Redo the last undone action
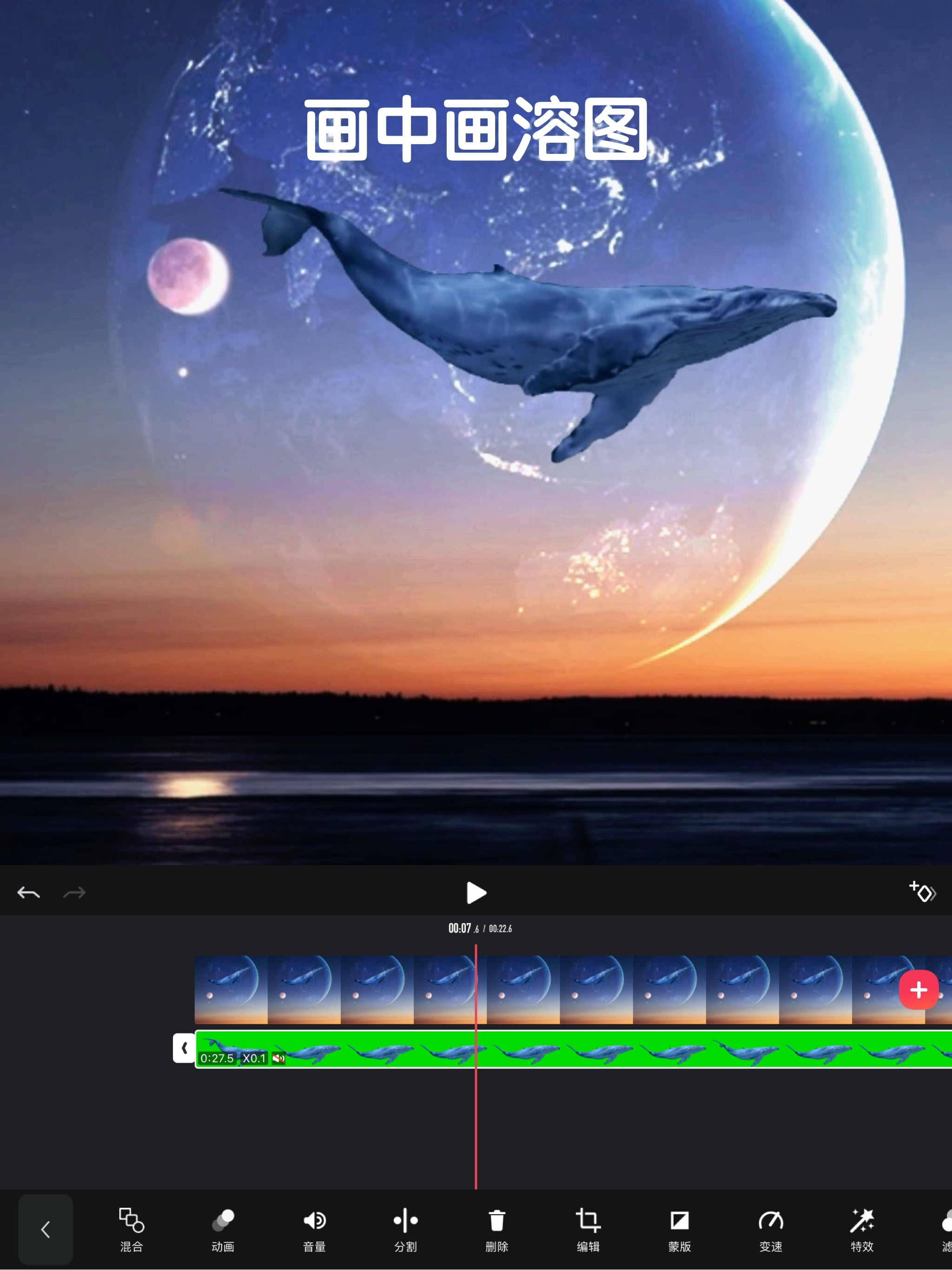The height and width of the screenshot is (1270, 952). tap(74, 893)
